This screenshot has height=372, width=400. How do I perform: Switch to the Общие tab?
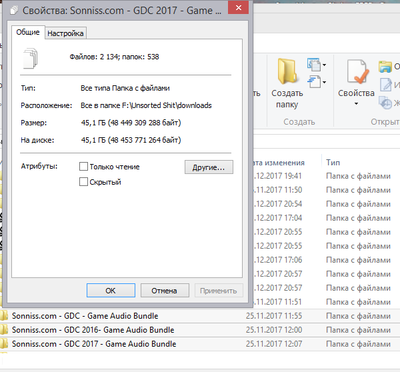click(28, 32)
